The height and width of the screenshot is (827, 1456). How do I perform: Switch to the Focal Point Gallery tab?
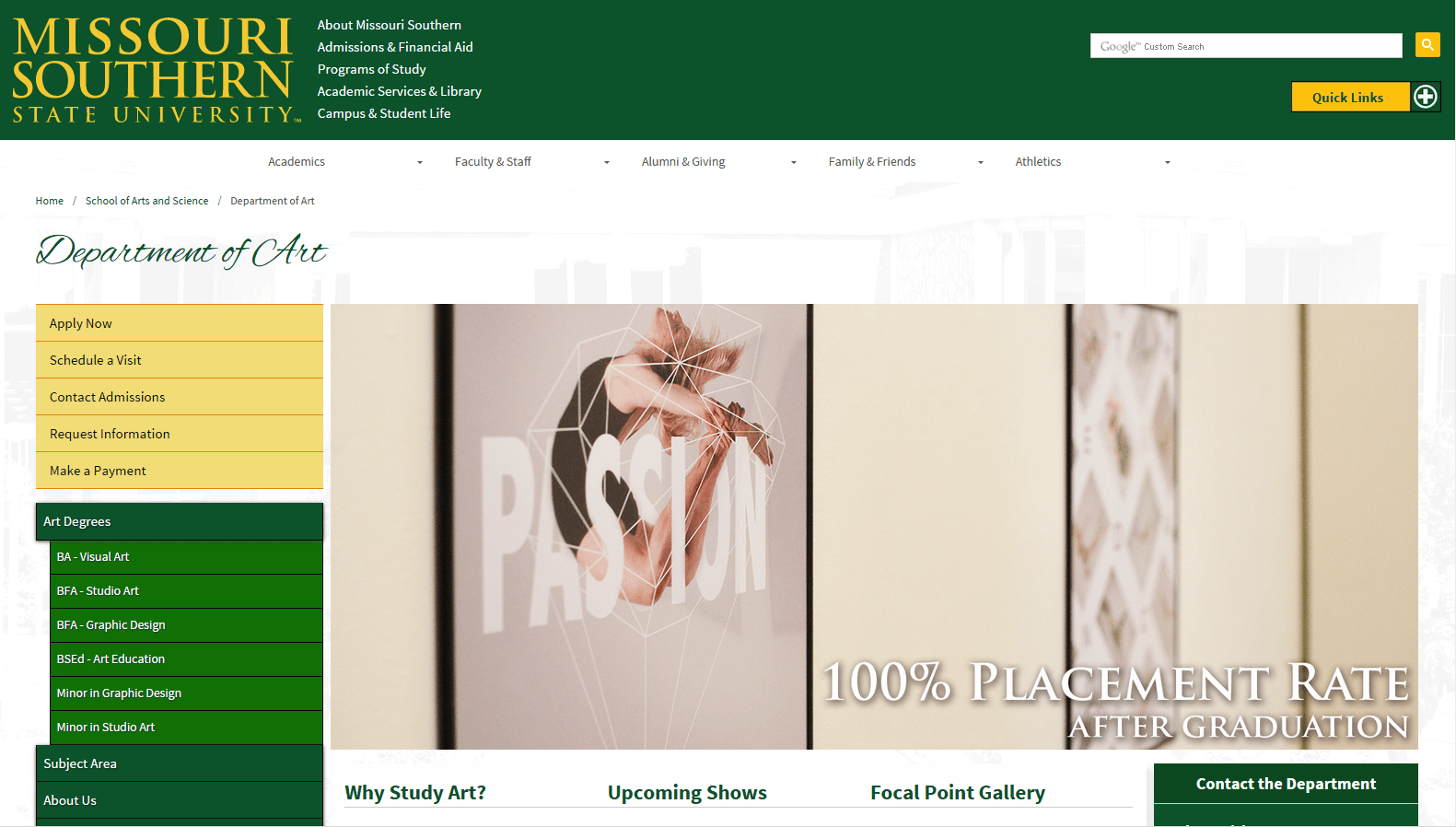(x=958, y=793)
